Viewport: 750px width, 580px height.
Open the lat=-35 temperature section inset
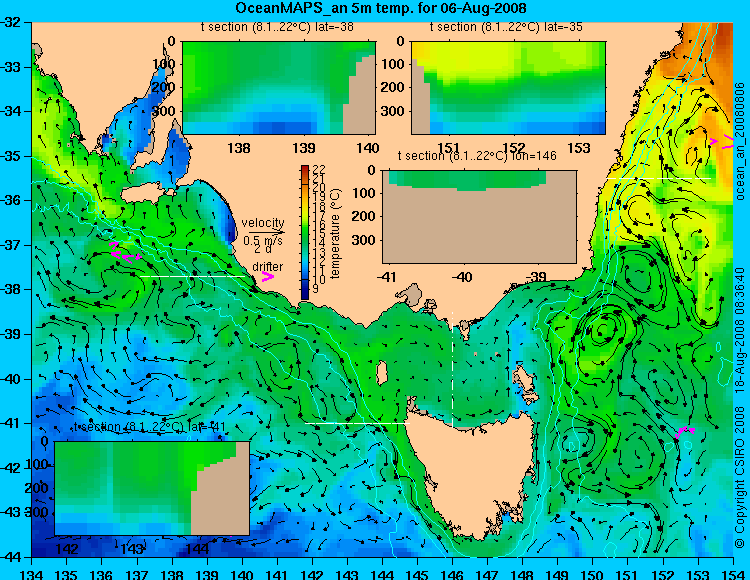[508, 88]
